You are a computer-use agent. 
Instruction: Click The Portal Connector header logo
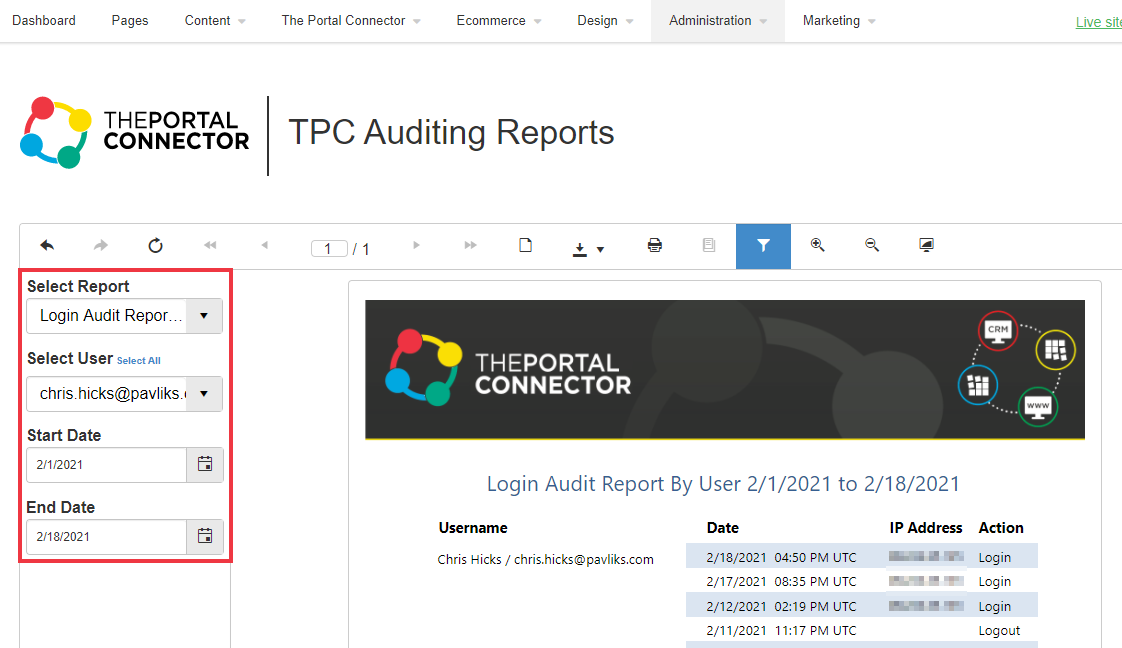135,132
